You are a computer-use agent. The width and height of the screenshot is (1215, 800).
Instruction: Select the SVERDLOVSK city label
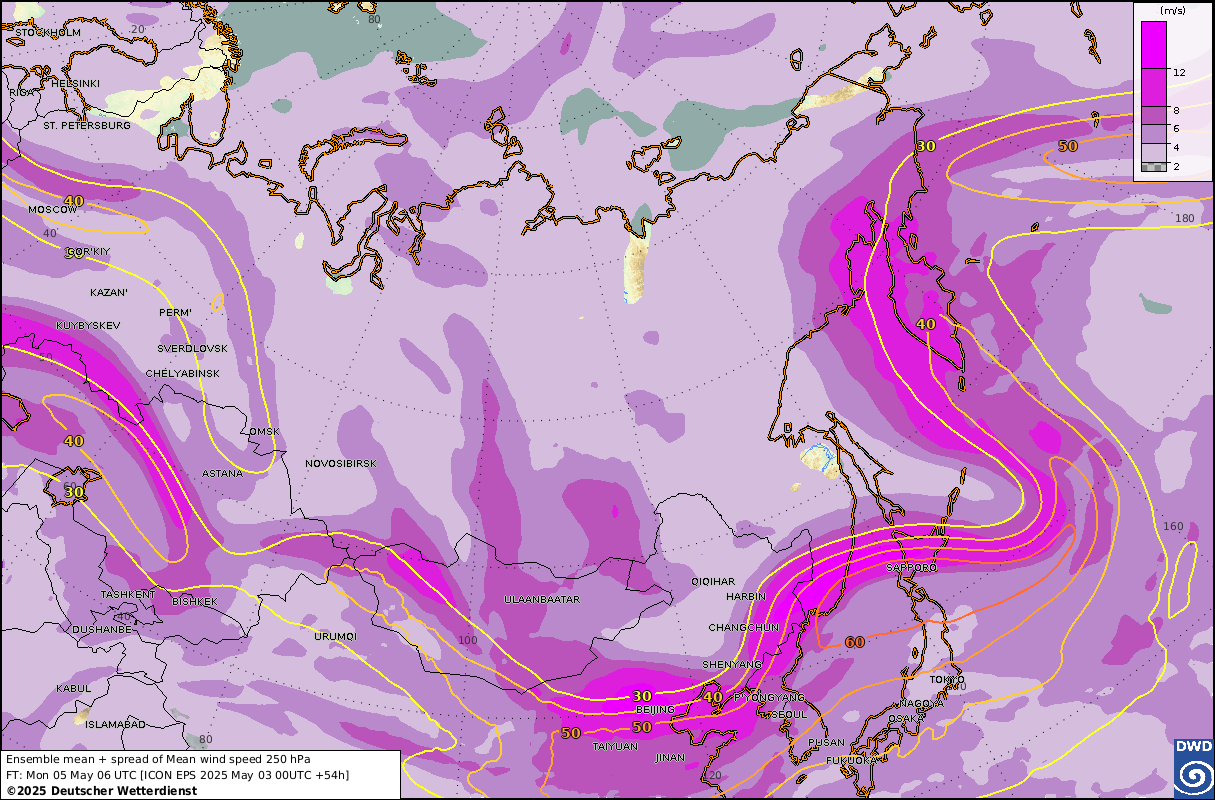point(192,348)
